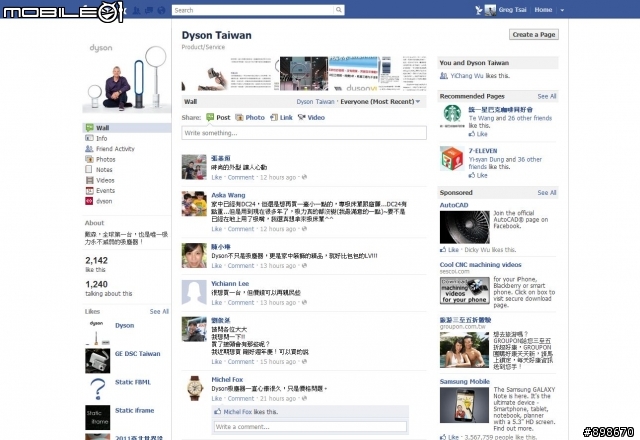
Task: Open GE DSC Taiwan page
Action: [x=138, y=354]
